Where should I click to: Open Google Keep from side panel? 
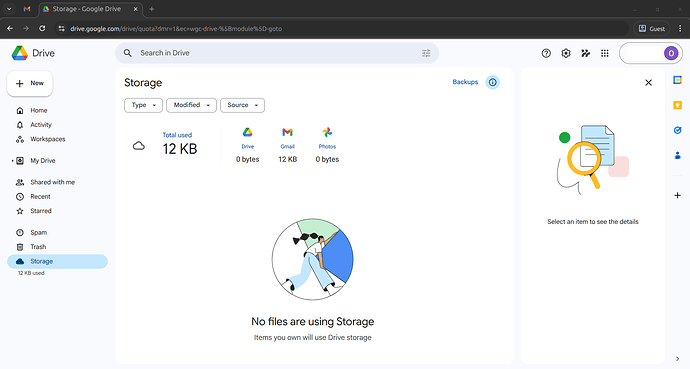pyautogui.click(x=678, y=105)
